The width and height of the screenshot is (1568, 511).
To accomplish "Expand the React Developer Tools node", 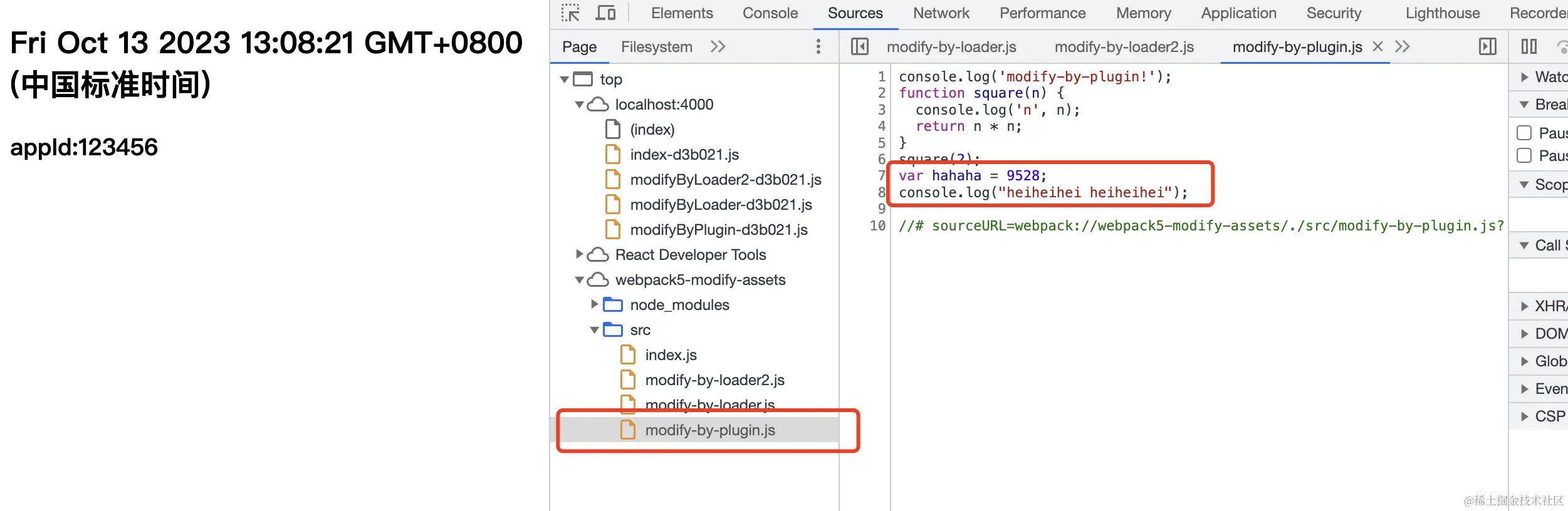I will point(580,254).
